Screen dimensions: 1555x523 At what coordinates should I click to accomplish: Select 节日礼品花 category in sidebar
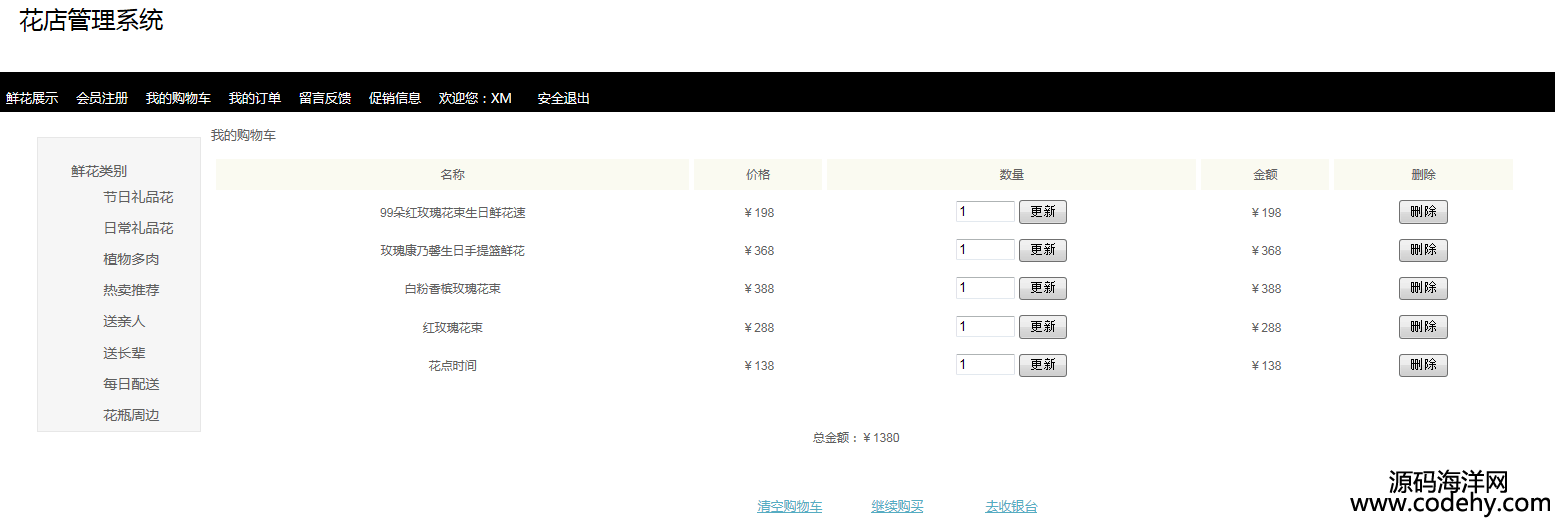(x=138, y=197)
